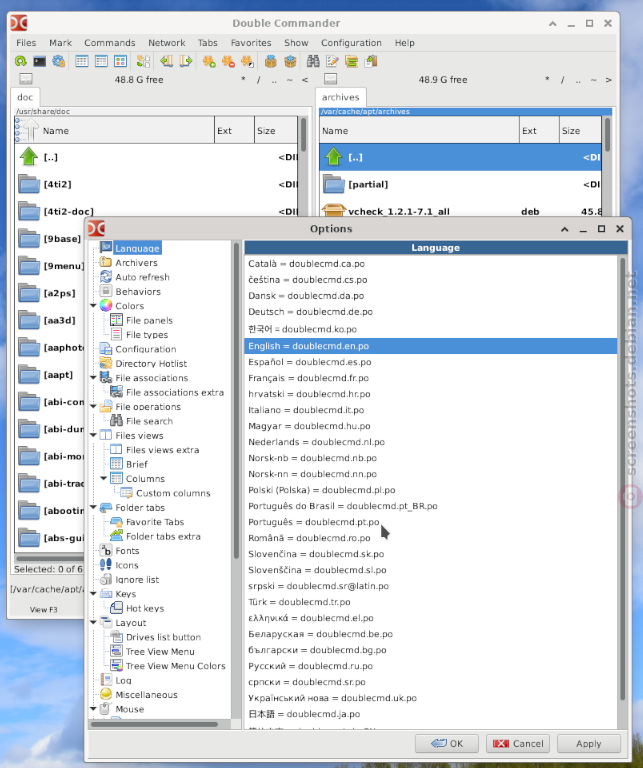Collapse the Files views tree node
The width and height of the screenshot is (643, 768).
(x=94, y=435)
